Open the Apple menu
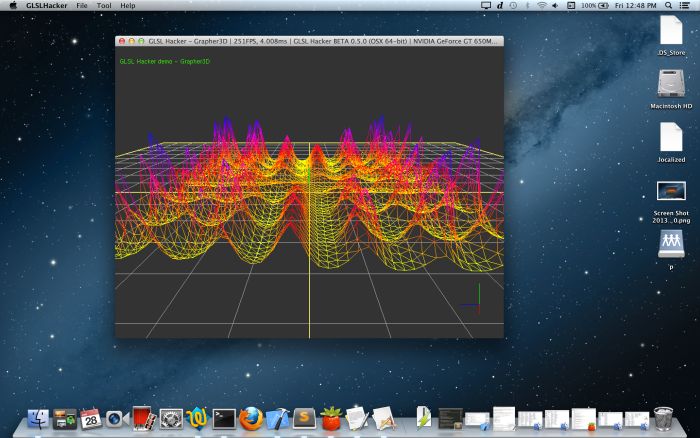 pyautogui.click(x=13, y=5)
